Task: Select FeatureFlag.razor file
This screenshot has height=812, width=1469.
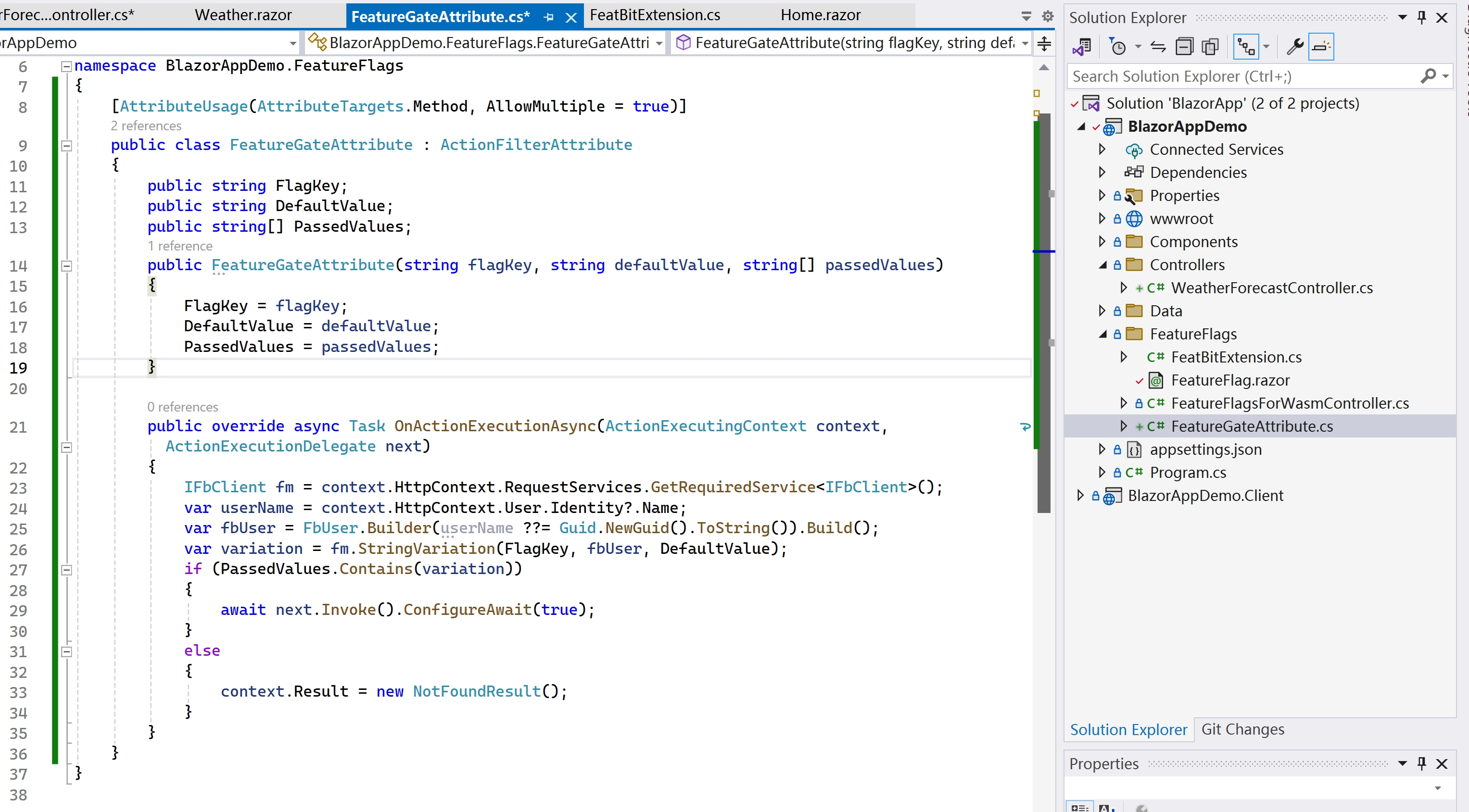Action: coord(1229,380)
